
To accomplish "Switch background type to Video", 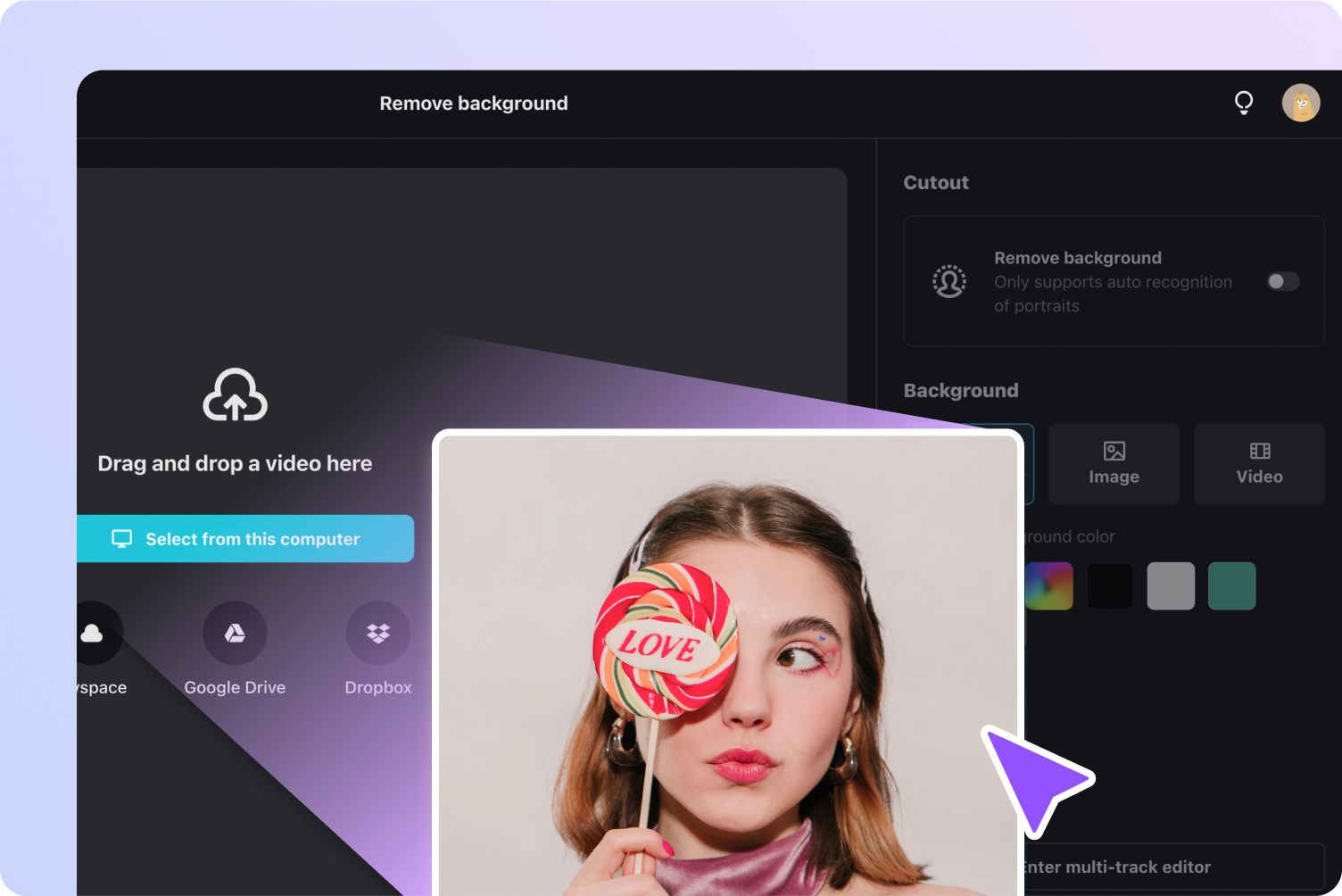I will pyautogui.click(x=1259, y=464).
